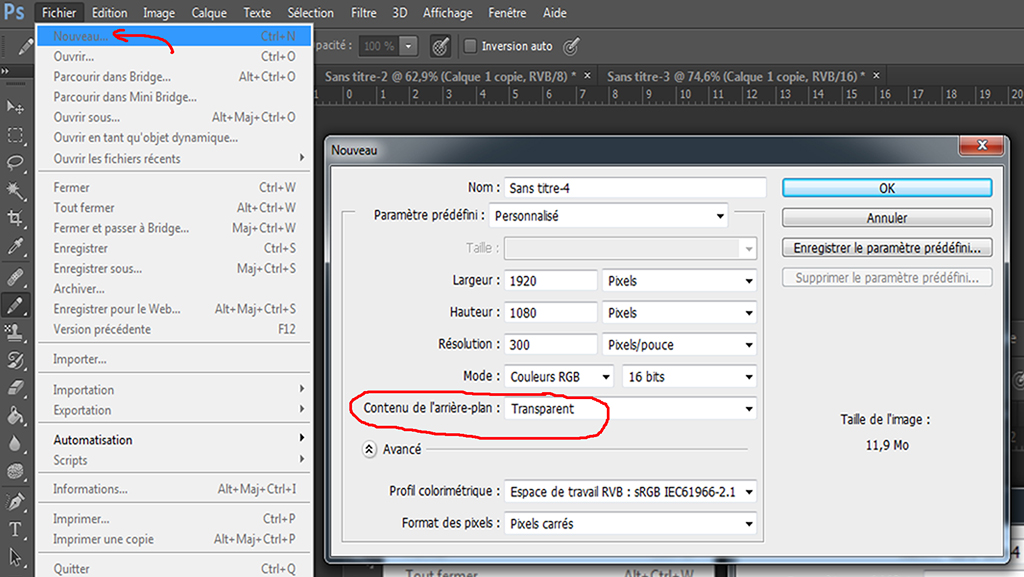Select the Clone Stamp tool
The width and height of the screenshot is (1024, 577).
14,332
